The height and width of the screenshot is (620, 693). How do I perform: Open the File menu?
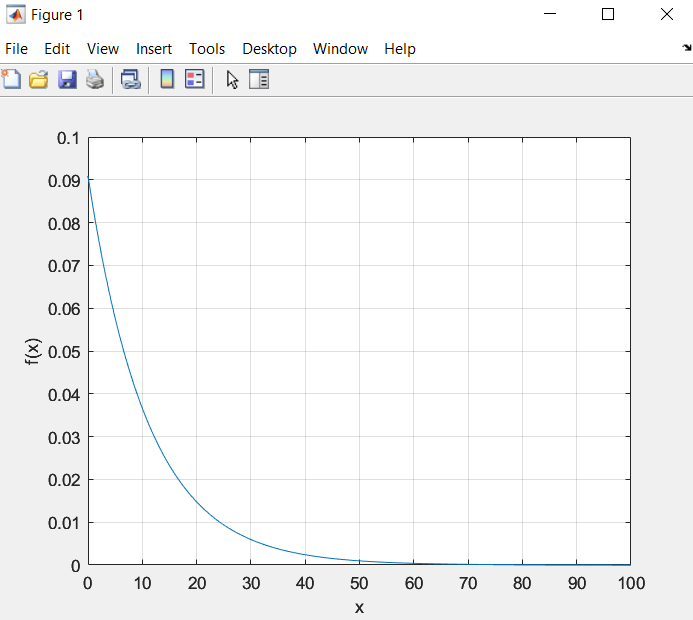pyautogui.click(x=16, y=49)
